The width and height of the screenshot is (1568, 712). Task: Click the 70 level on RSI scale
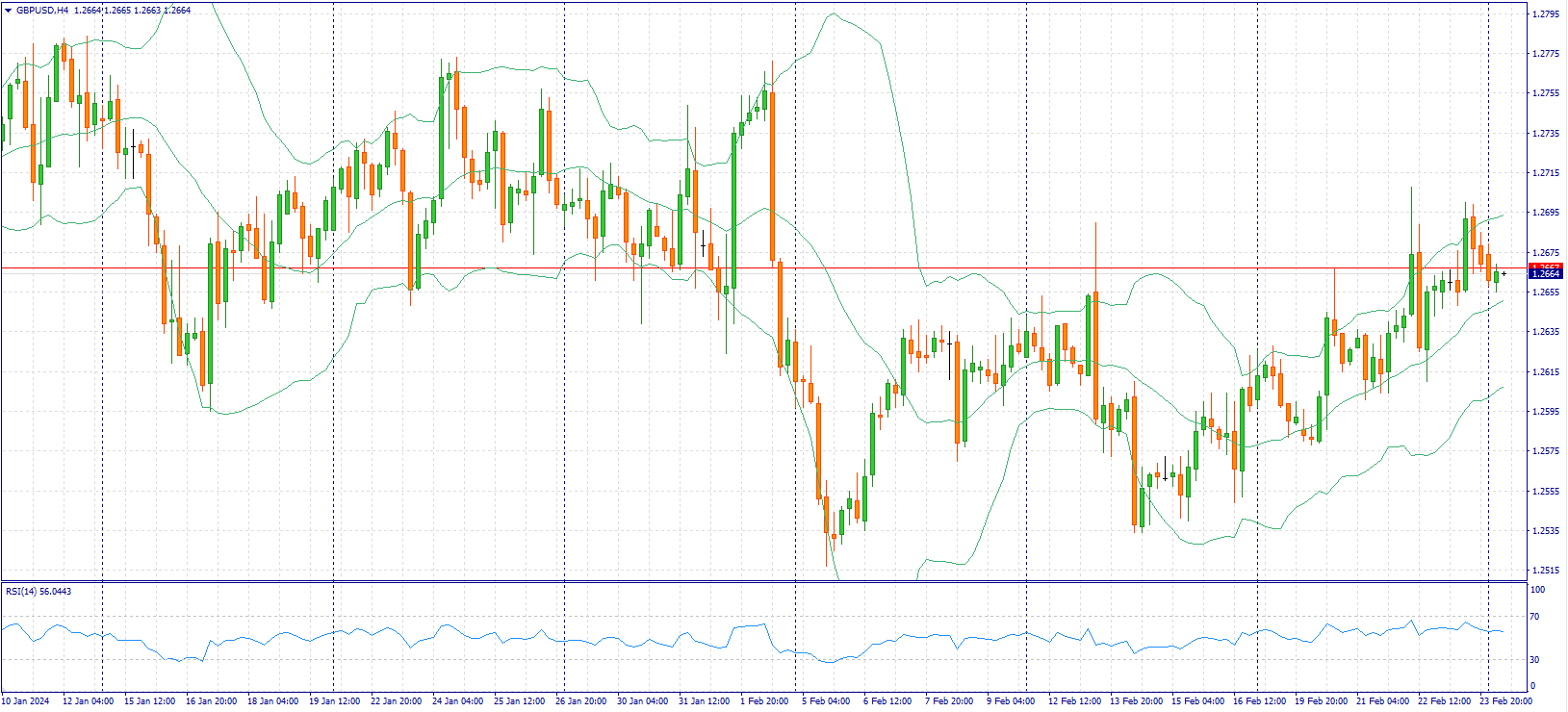(1536, 617)
